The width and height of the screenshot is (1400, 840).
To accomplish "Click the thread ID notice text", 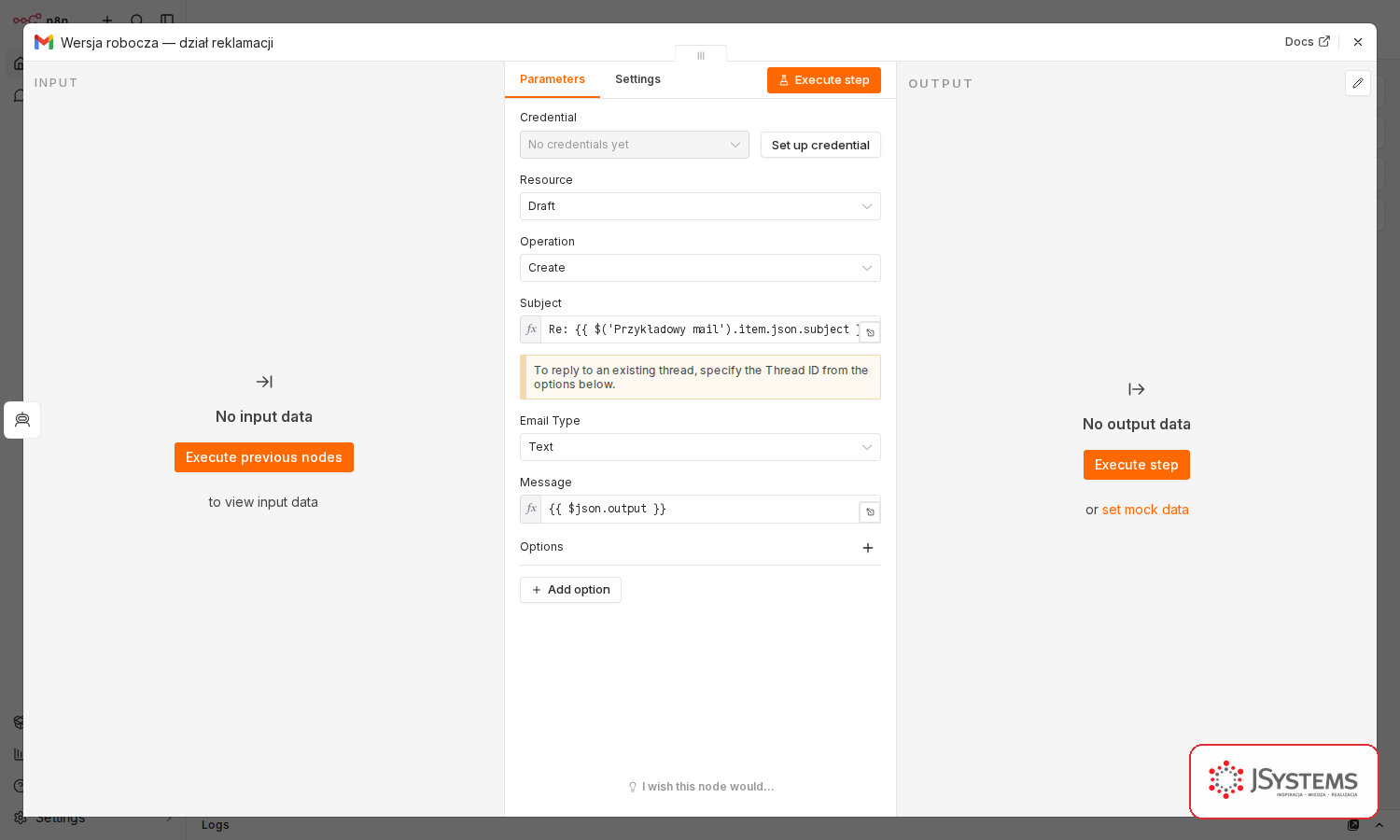I will 701,377.
